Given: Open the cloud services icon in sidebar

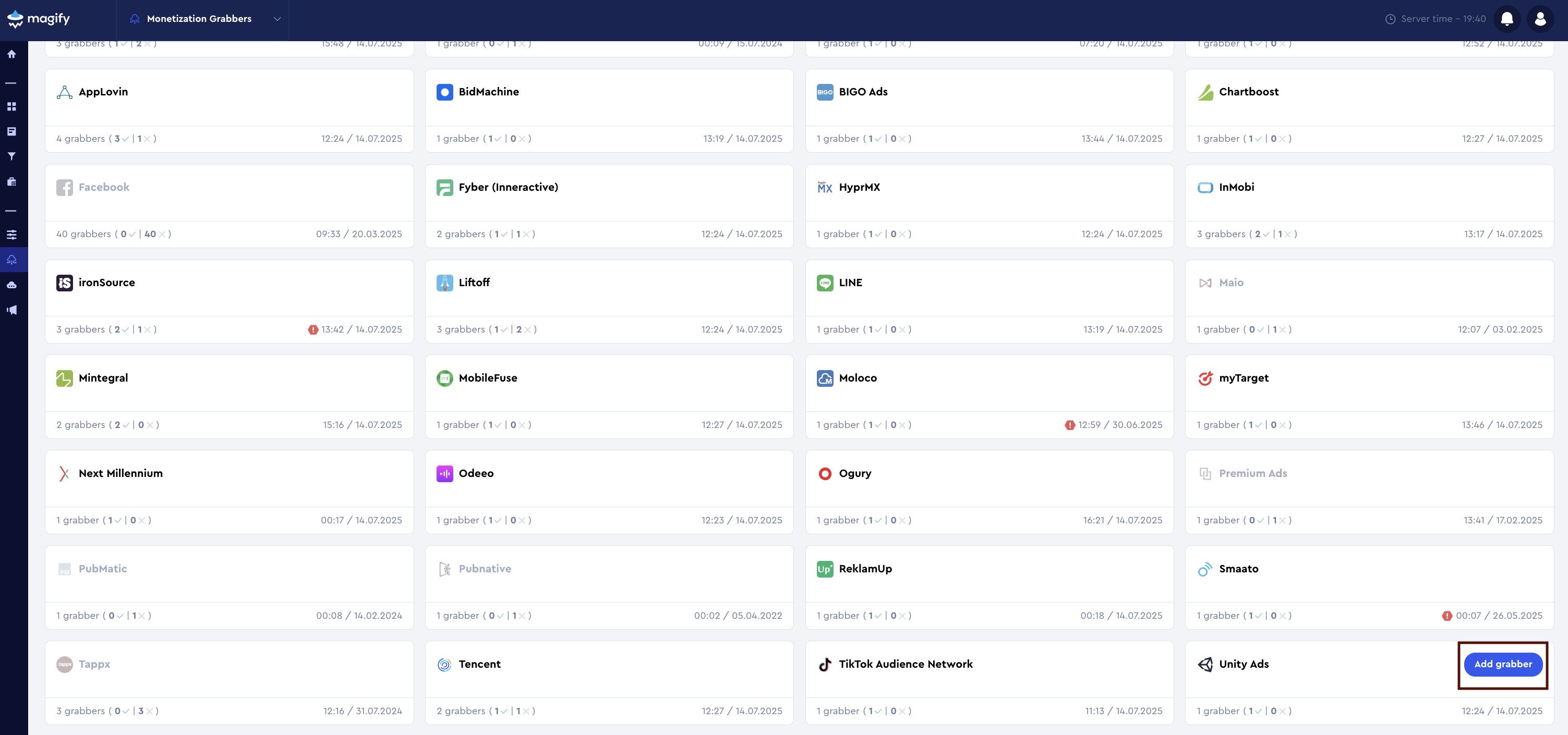Looking at the screenshot, I should click(x=11, y=284).
